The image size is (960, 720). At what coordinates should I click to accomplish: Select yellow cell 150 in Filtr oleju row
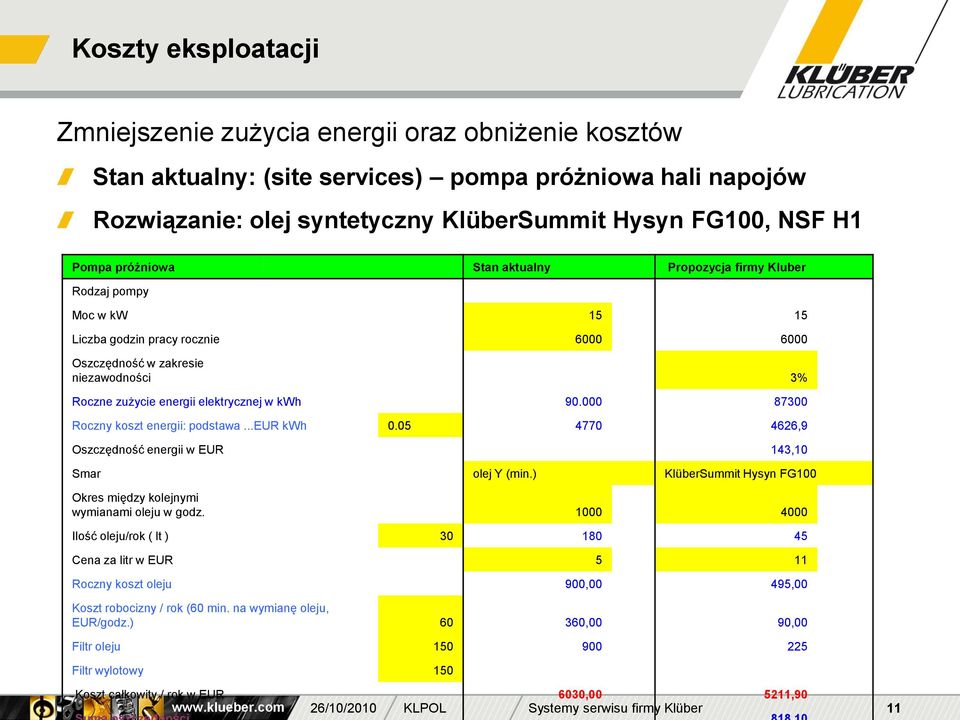pyautogui.click(x=420, y=646)
